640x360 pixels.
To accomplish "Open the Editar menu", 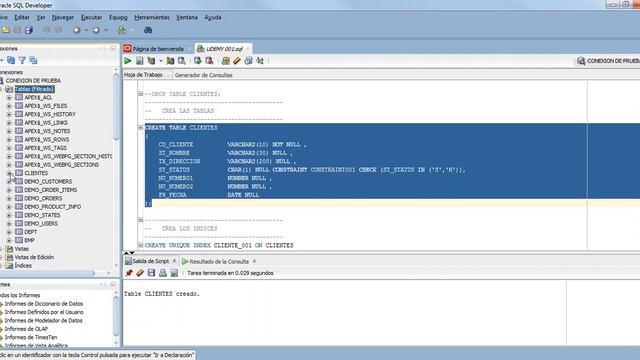I will [22, 18].
